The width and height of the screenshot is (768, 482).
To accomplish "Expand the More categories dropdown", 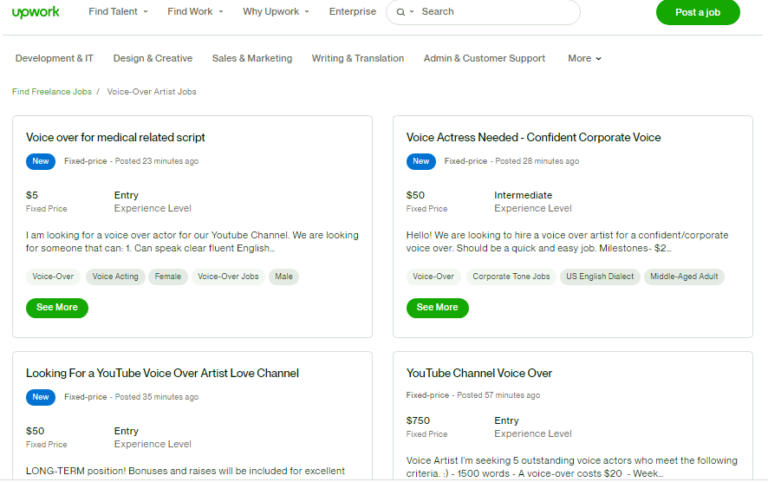I will coord(584,58).
